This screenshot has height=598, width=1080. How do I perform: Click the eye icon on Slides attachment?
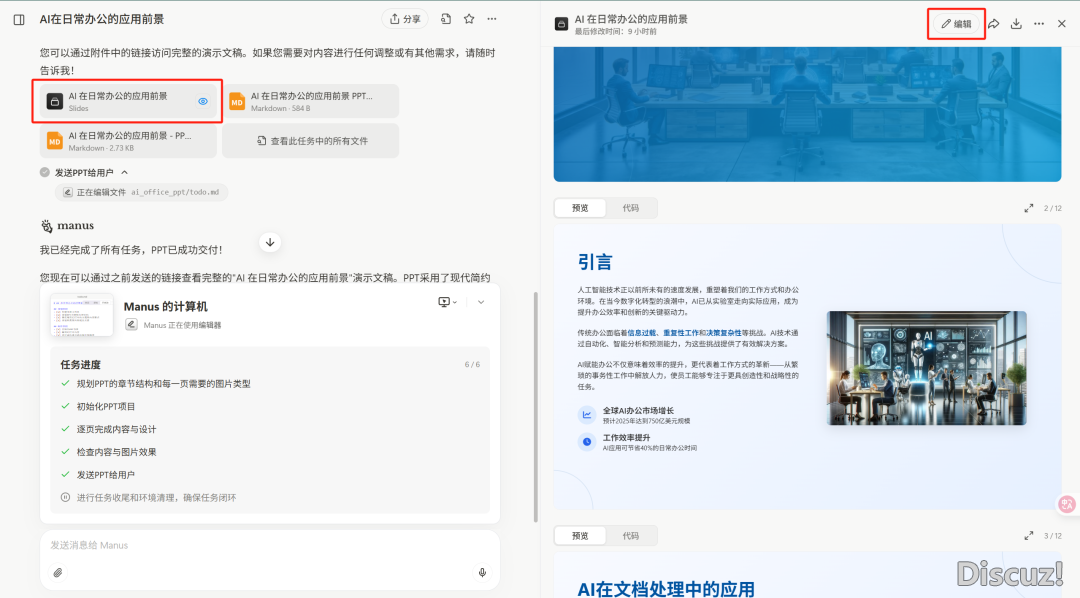pos(203,101)
